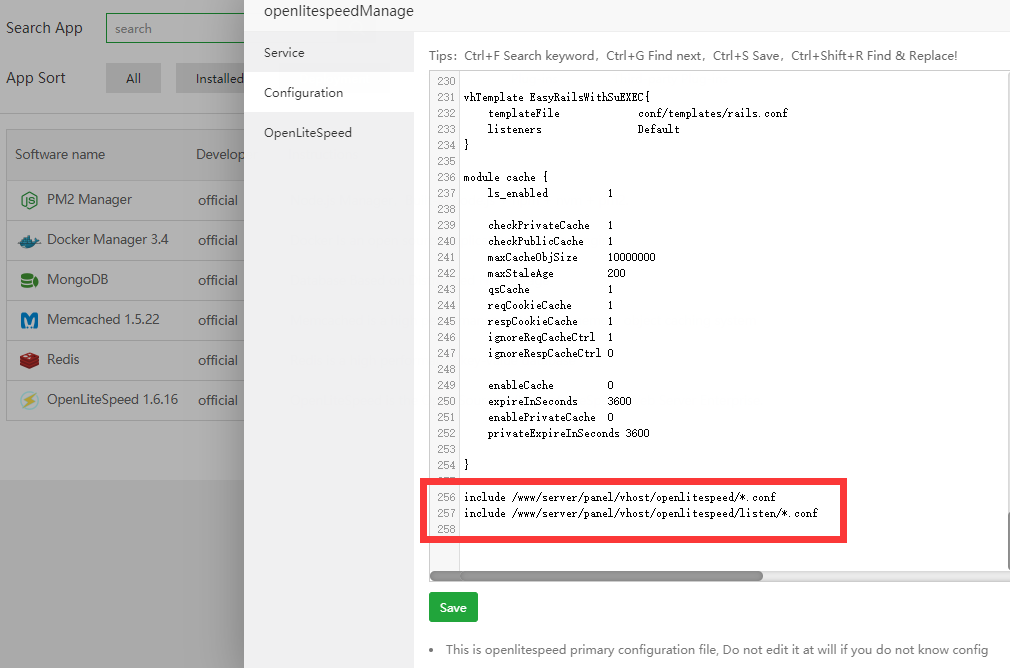
Task: Click the templateFile rails.conf line
Action: tap(638, 113)
